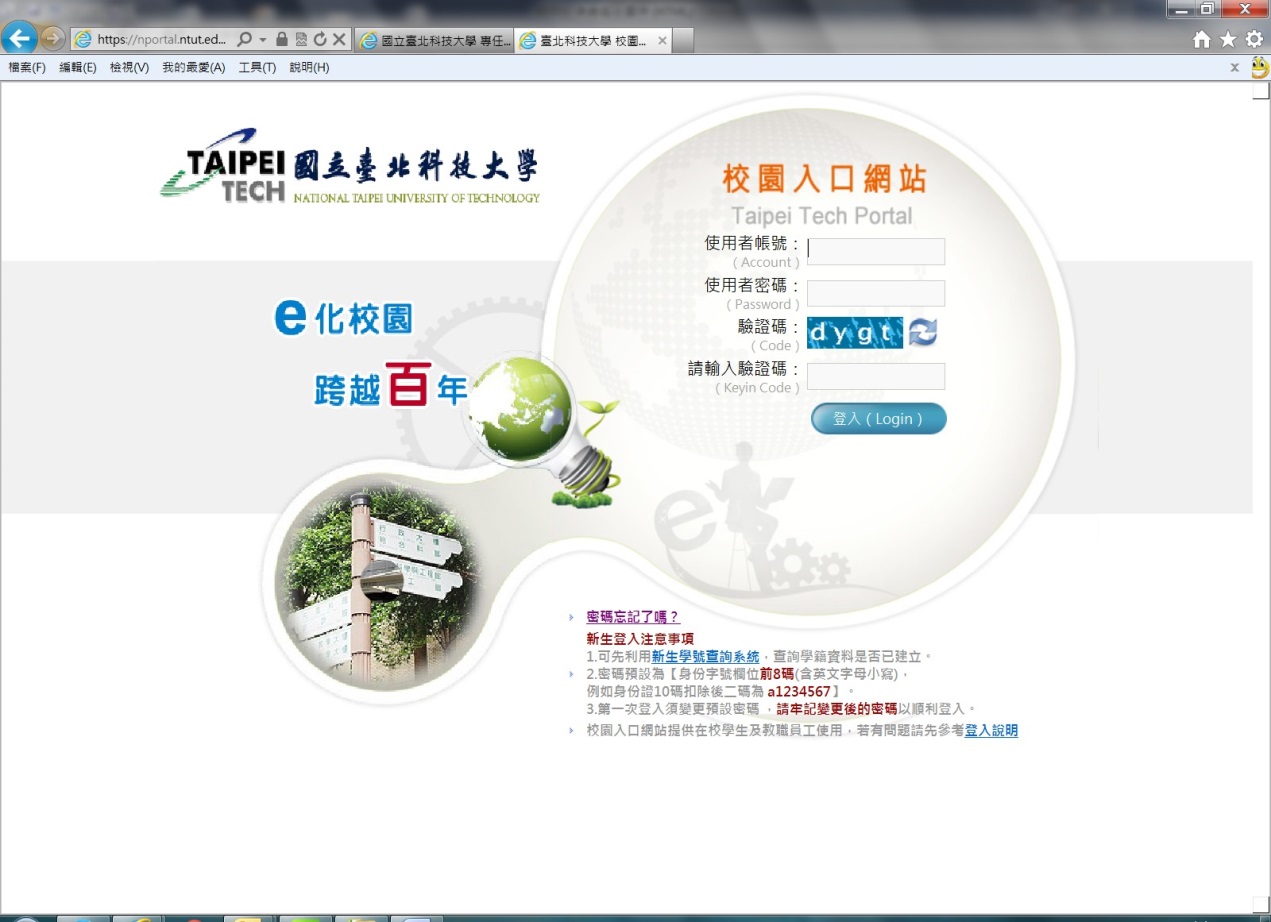The image size is (1271, 922).
Task: Open the gear Tools settings icon
Action: click(1254, 40)
